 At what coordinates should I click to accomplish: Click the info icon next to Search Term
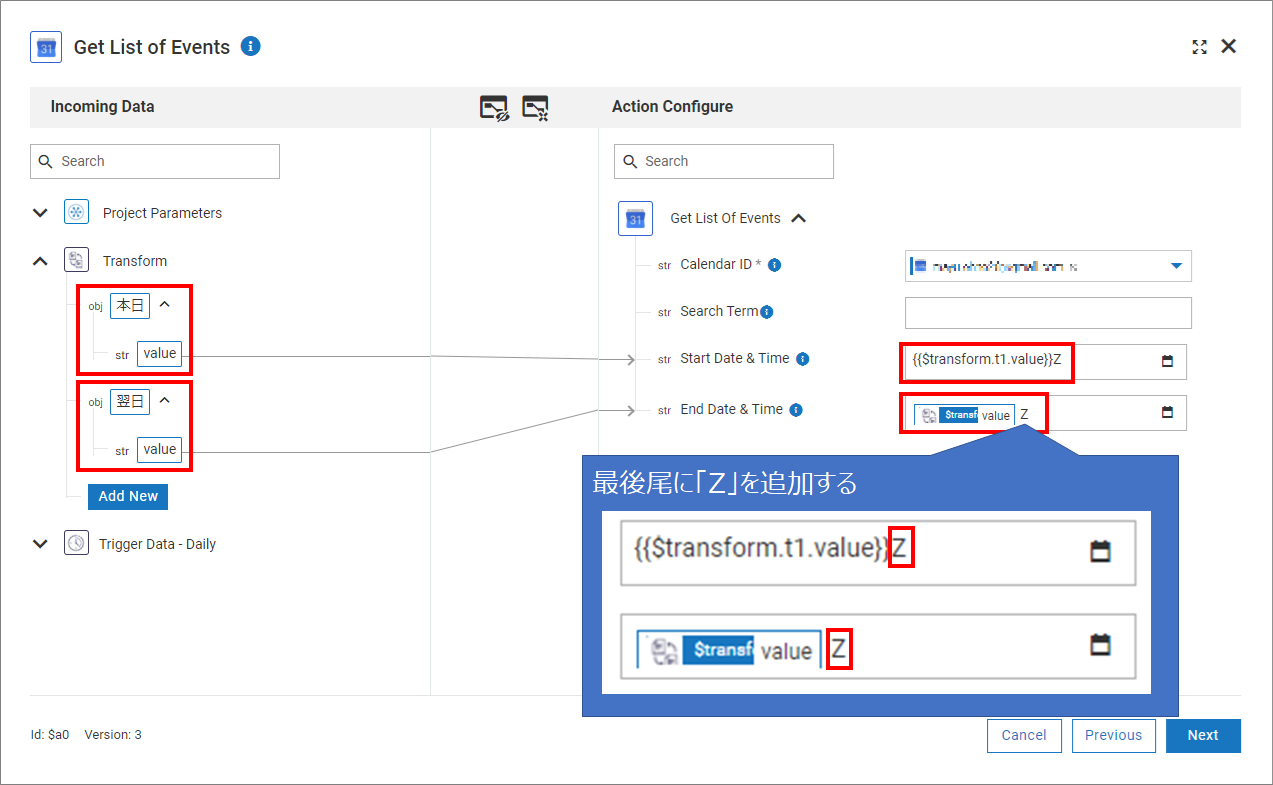pos(767,312)
